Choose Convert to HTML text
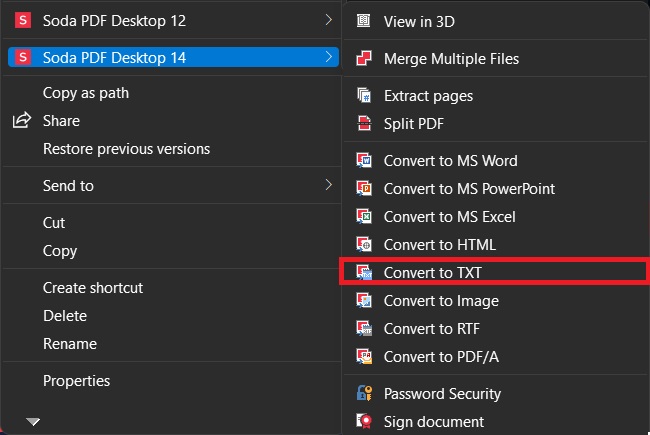 pos(440,245)
